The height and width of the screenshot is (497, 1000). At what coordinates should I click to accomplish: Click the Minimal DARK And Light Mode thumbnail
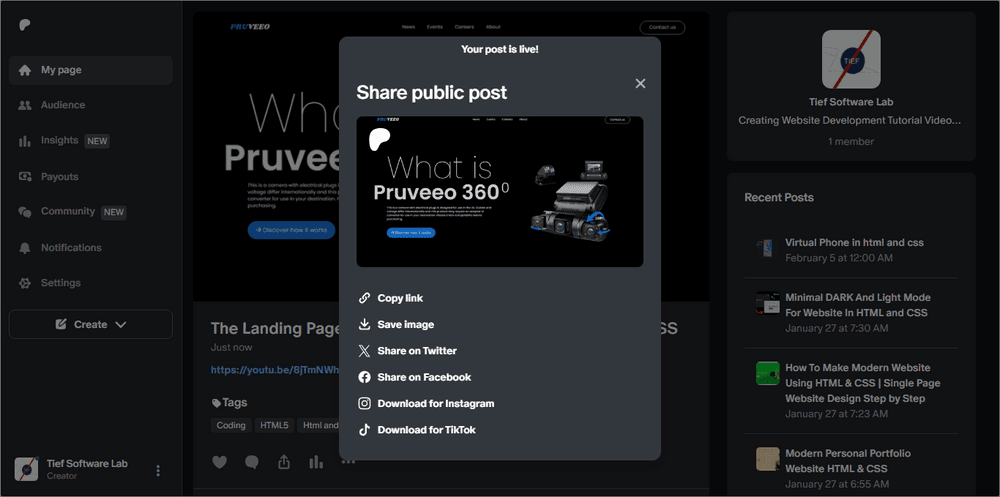click(768, 302)
